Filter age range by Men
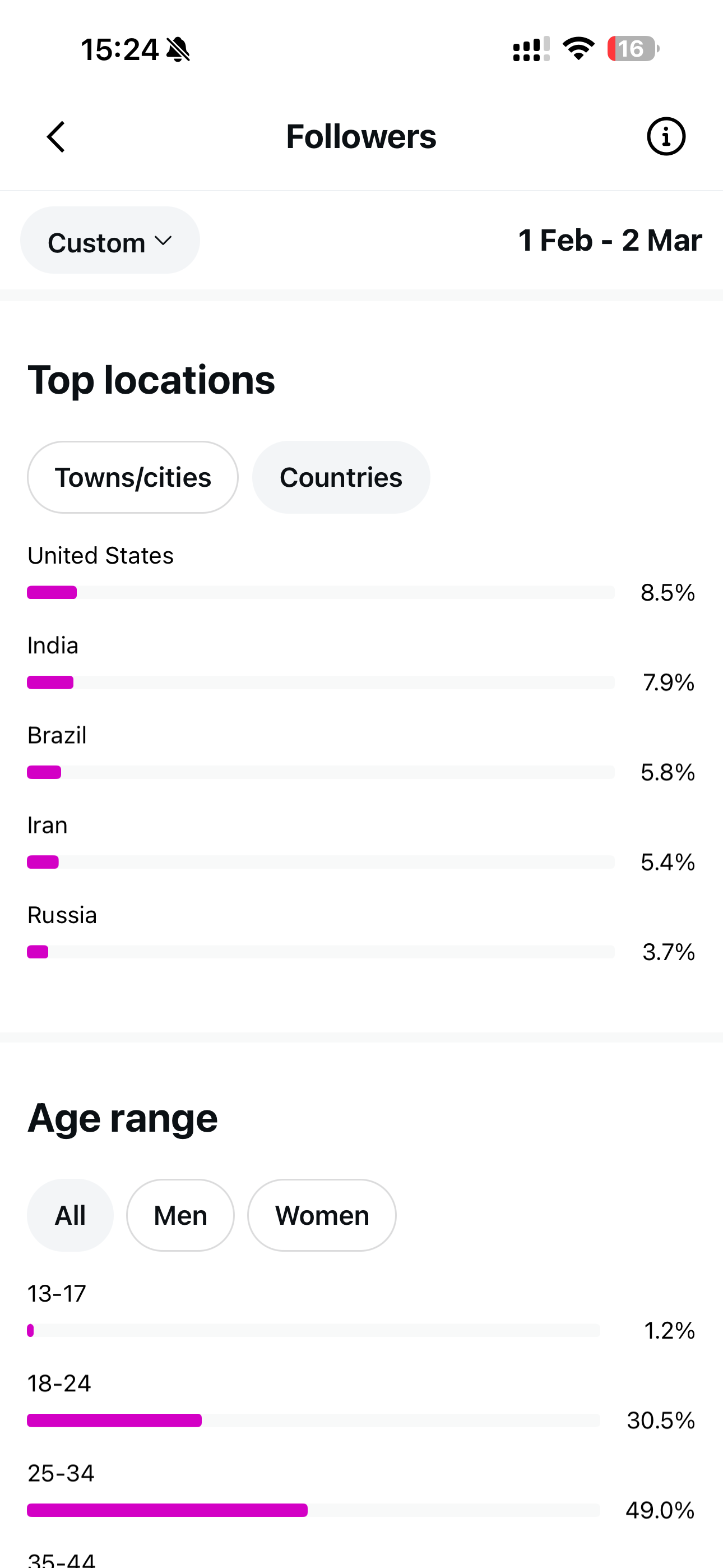Viewport: 723px width, 1568px height. 180,1216
